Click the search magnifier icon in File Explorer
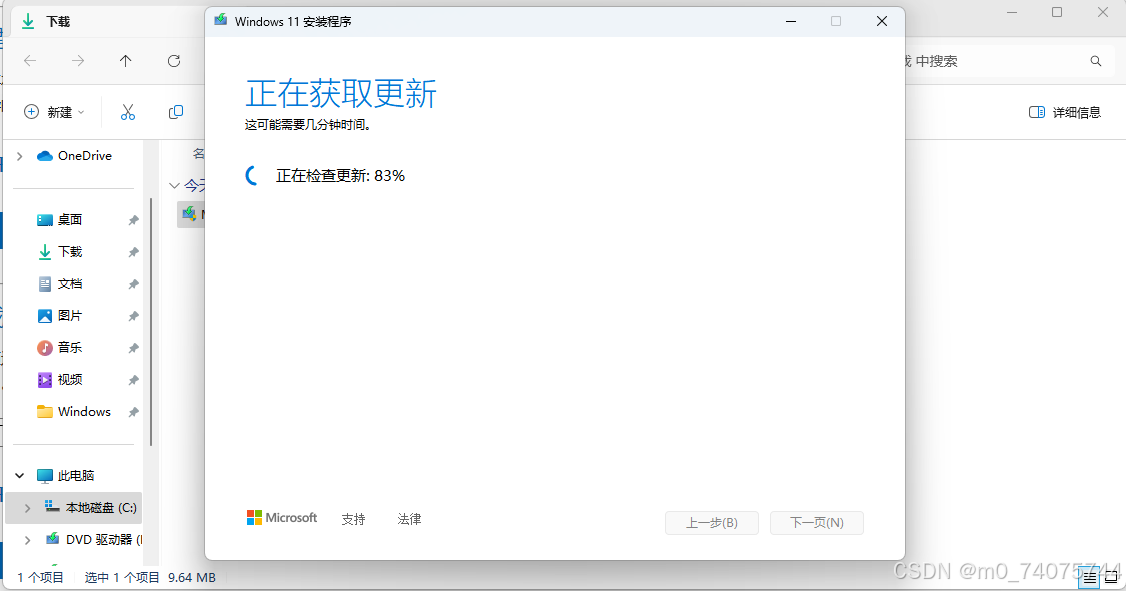1126x591 pixels. pyautogui.click(x=1096, y=61)
